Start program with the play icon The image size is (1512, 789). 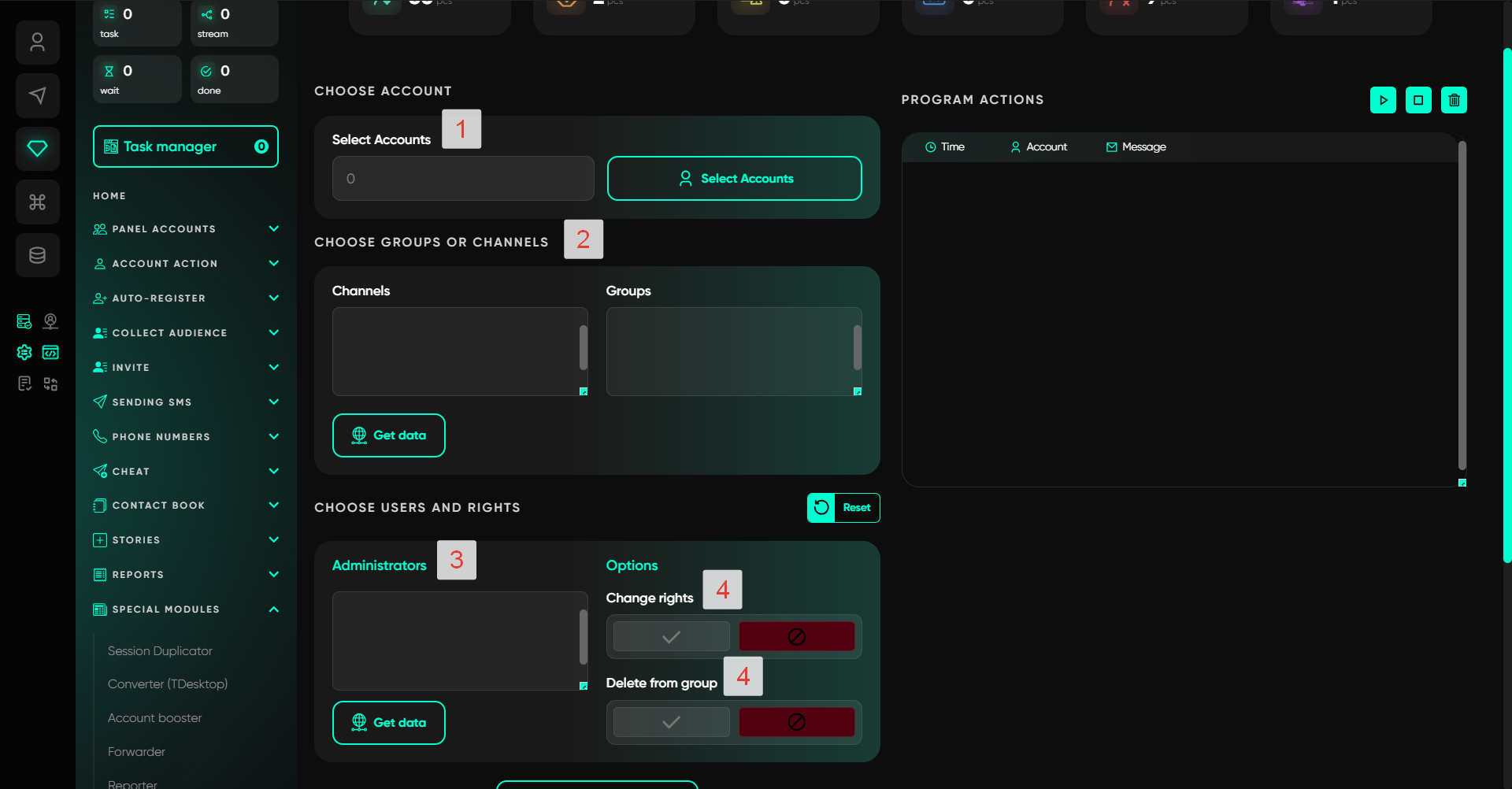(x=1383, y=100)
